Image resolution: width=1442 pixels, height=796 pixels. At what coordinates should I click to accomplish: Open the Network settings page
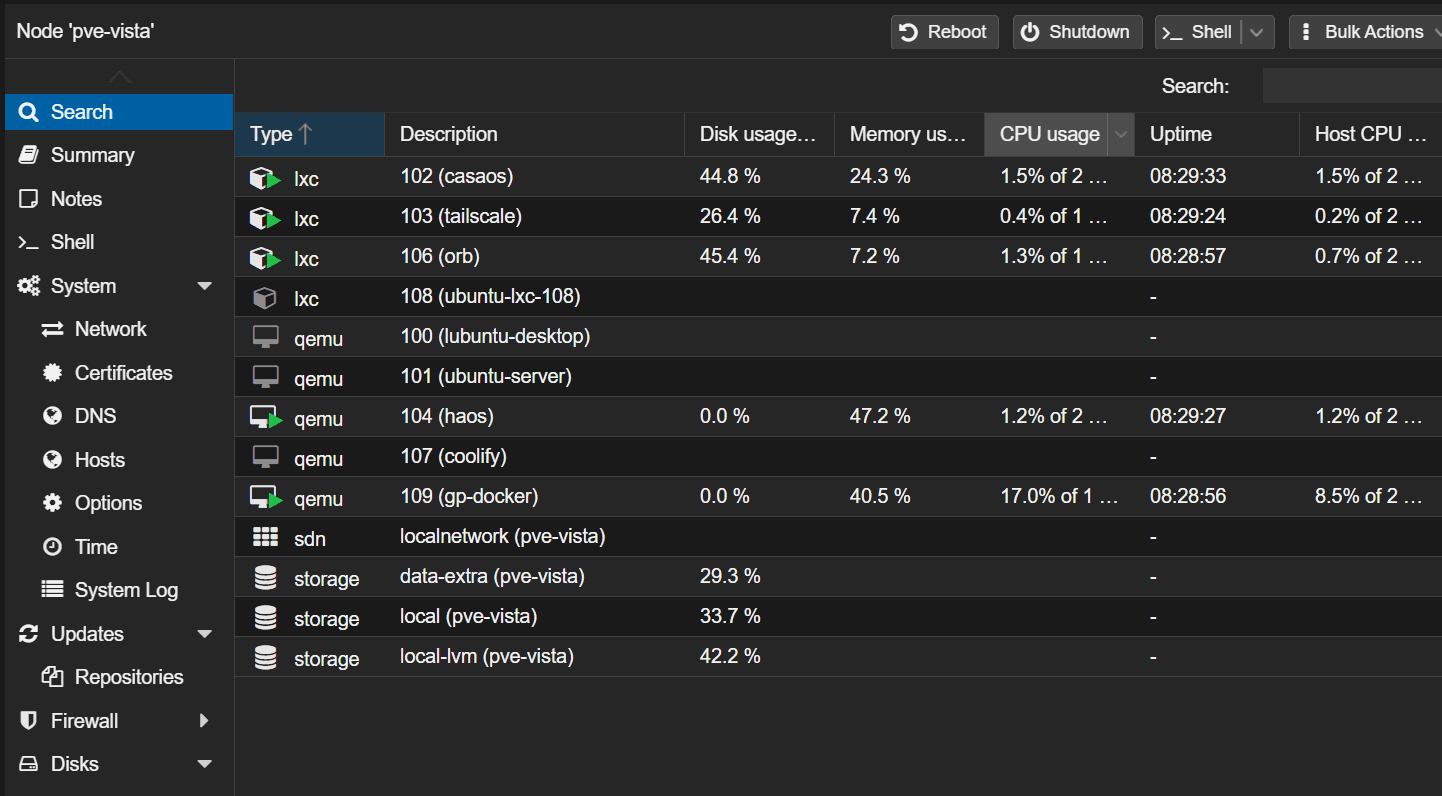(x=110, y=329)
